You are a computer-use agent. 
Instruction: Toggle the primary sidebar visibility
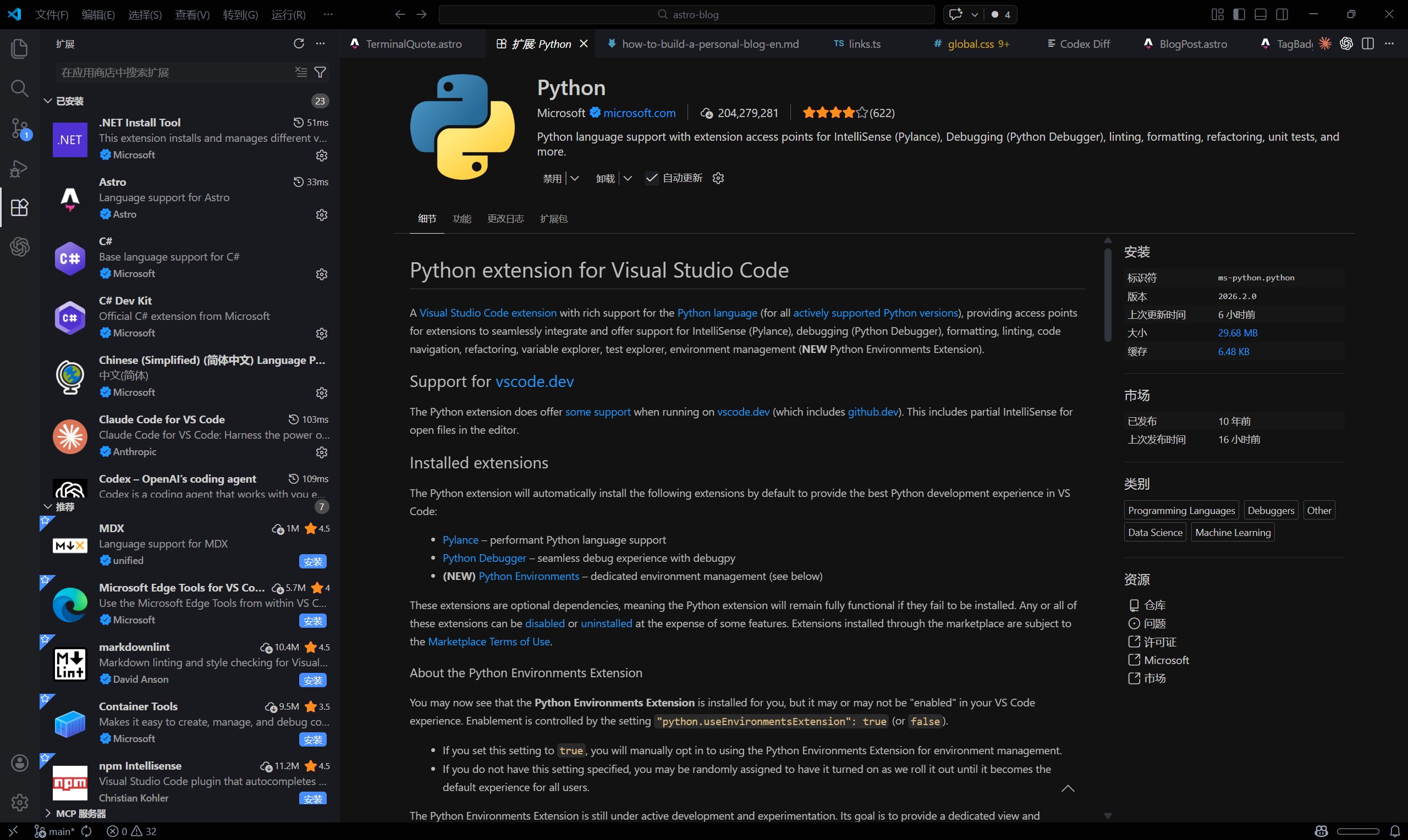pyautogui.click(x=1239, y=14)
